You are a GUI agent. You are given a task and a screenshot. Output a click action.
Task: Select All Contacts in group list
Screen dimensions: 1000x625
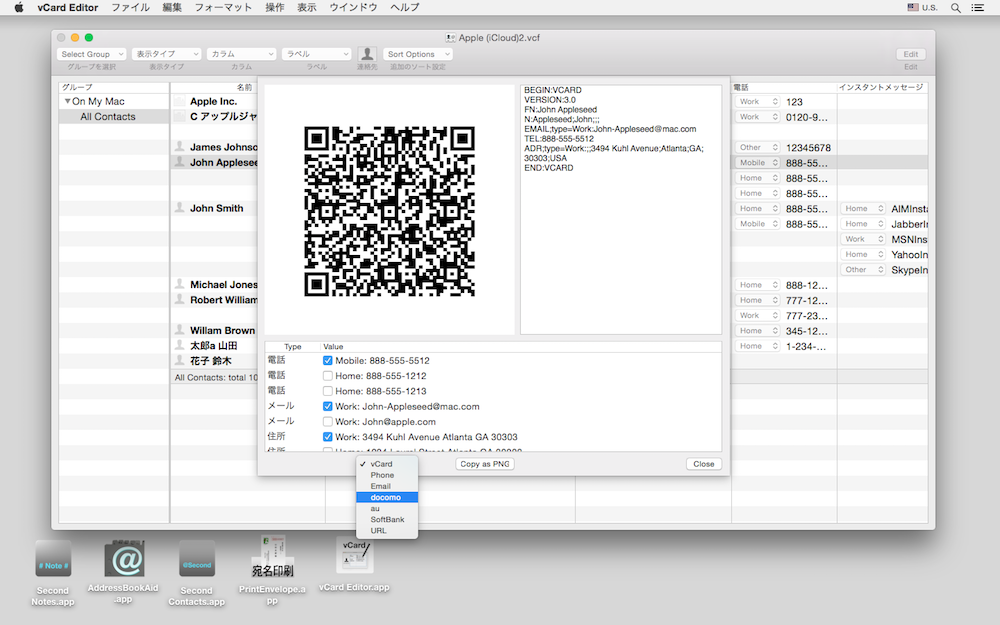(108, 117)
